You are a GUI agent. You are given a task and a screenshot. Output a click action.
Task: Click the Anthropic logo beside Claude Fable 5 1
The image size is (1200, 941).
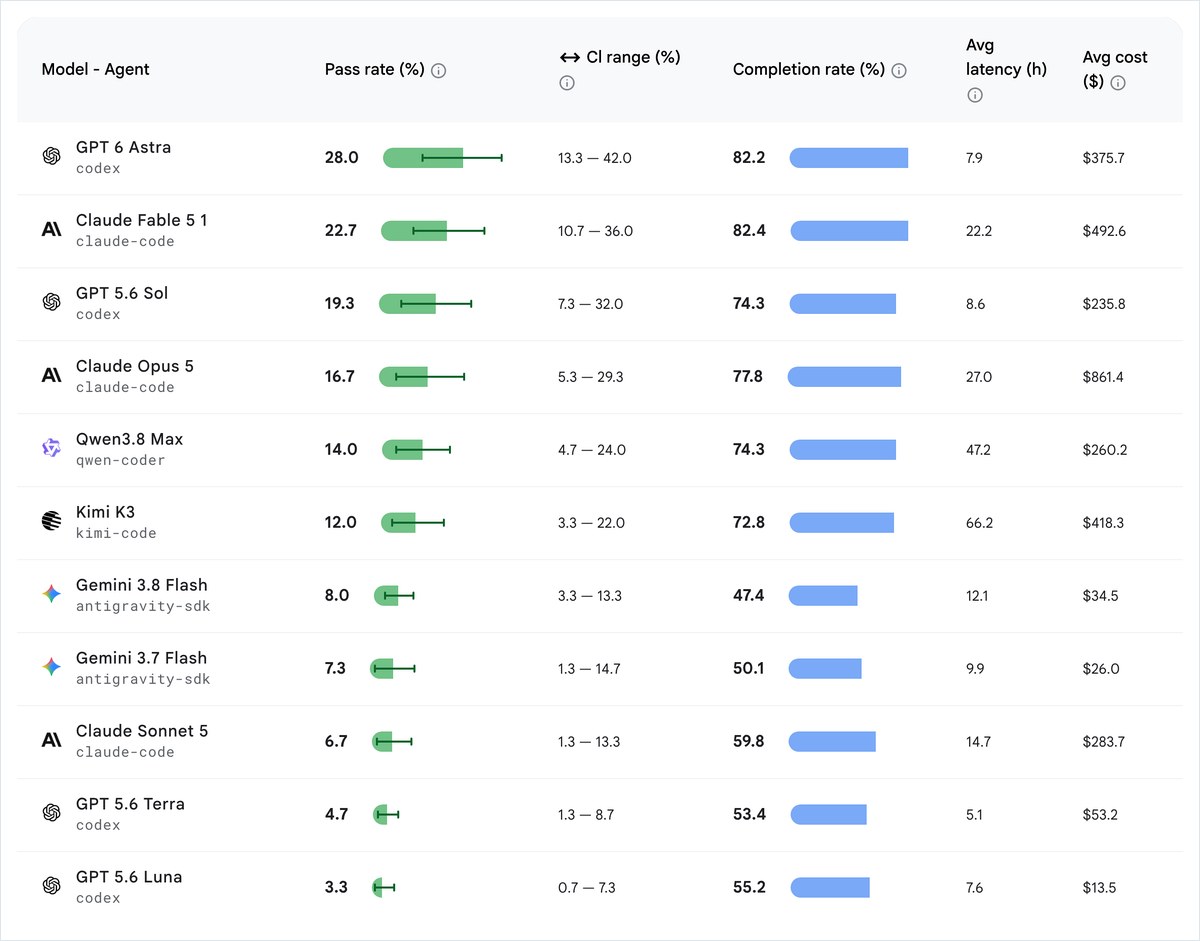click(51, 230)
